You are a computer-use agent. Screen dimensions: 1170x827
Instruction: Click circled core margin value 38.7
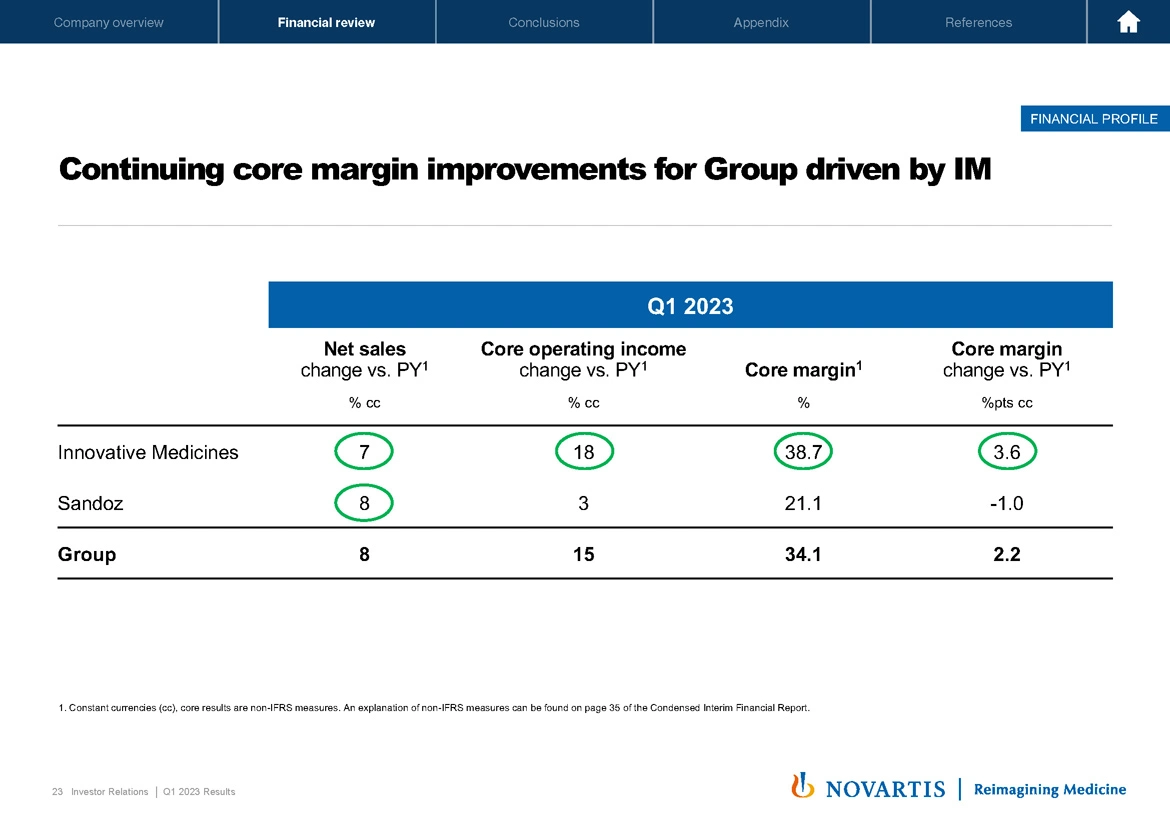tap(803, 452)
